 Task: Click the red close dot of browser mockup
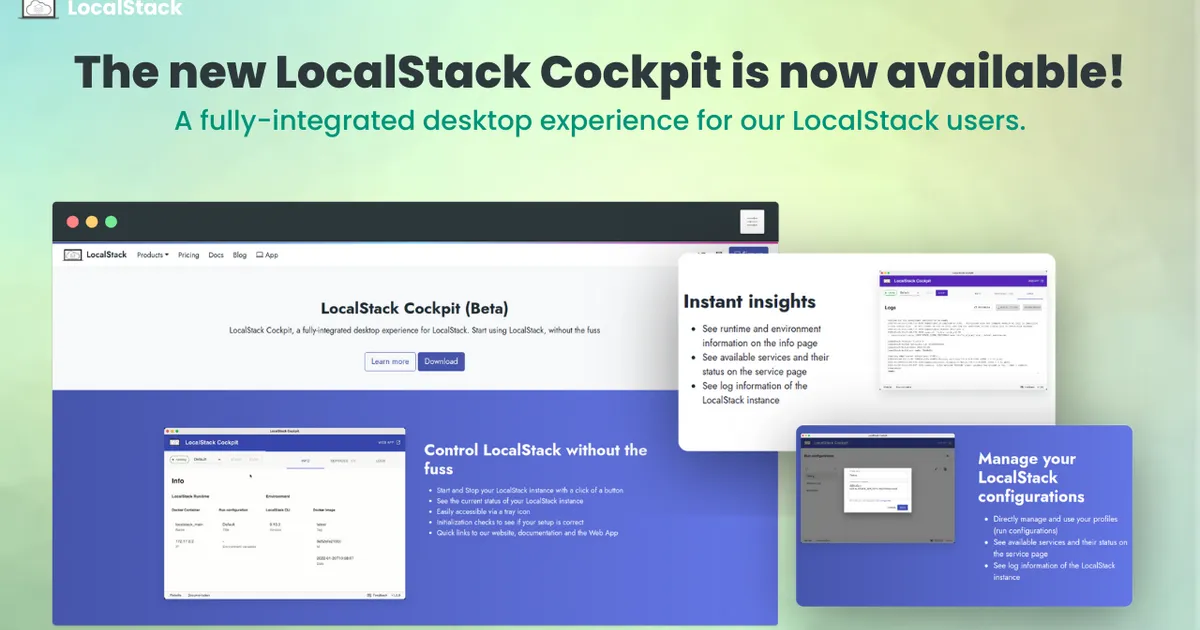click(x=72, y=222)
